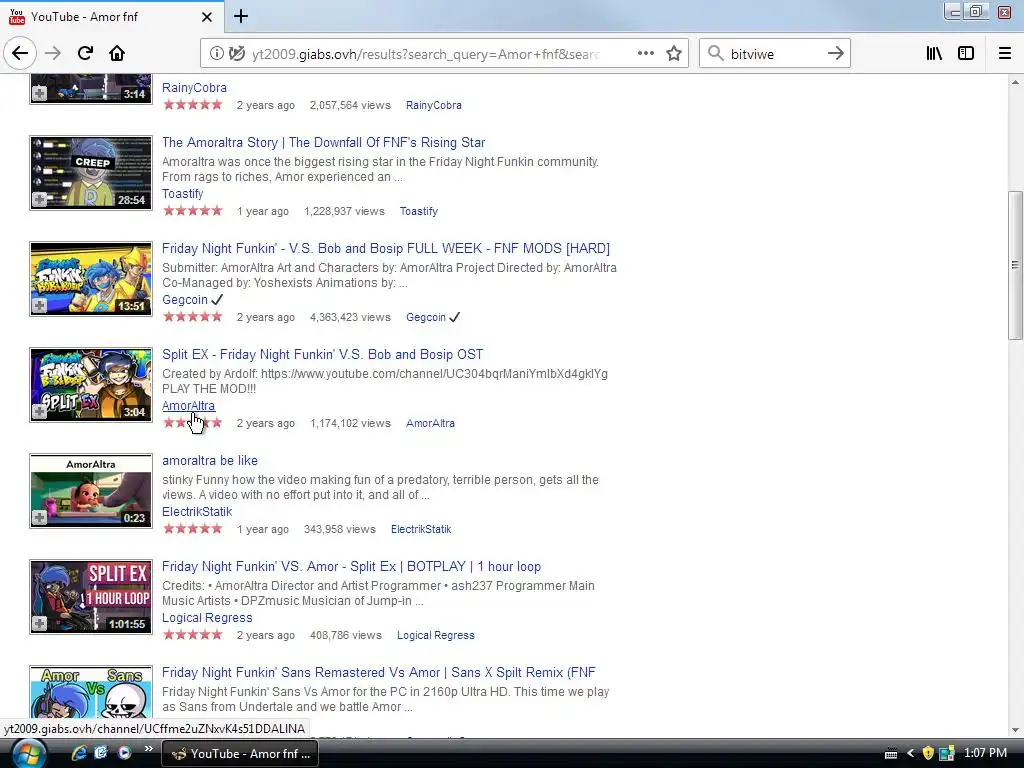This screenshot has width=1024, height=768.
Task: Open the Bob and Bosip FULL WEEK thumbnail
Action: (x=91, y=279)
